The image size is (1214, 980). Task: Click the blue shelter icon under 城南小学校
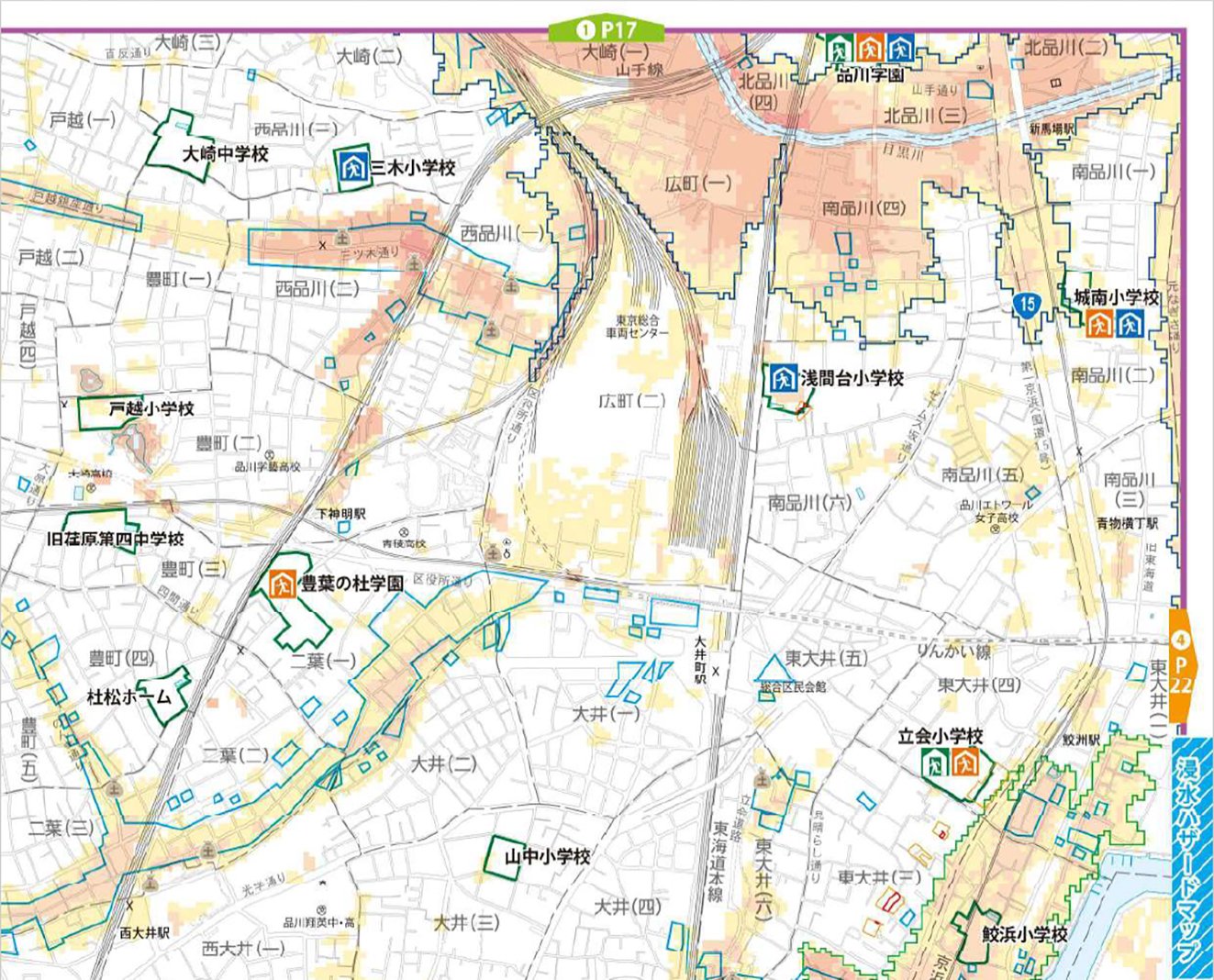(1129, 323)
